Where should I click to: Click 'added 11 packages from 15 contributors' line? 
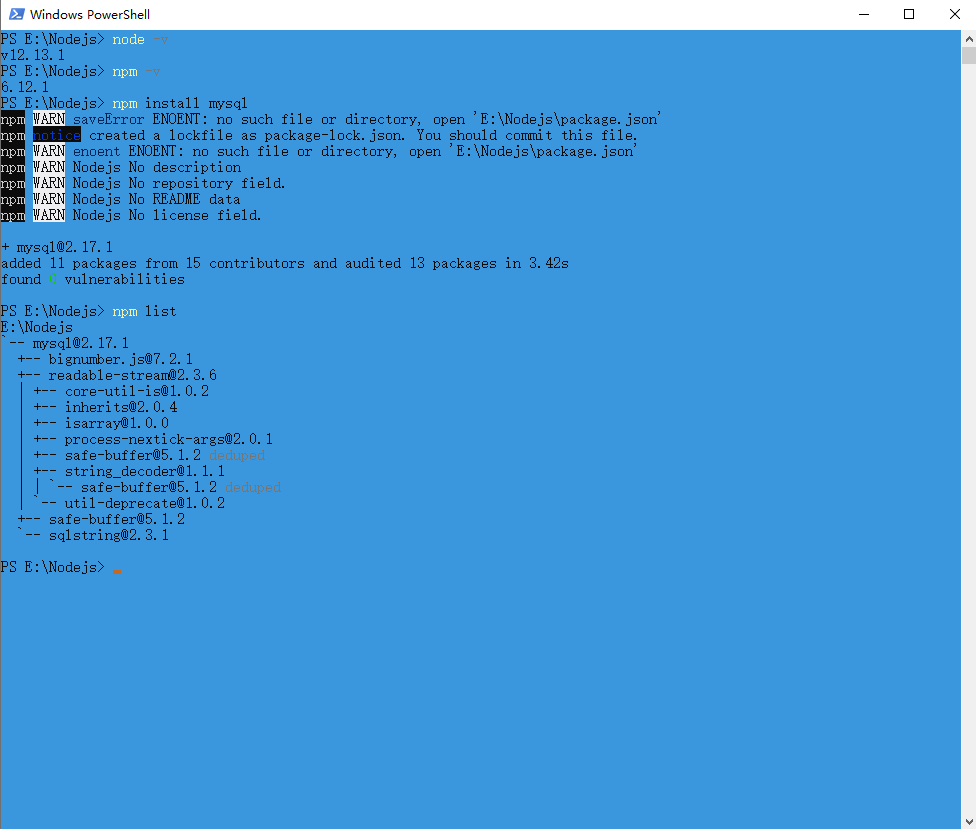(x=284, y=263)
